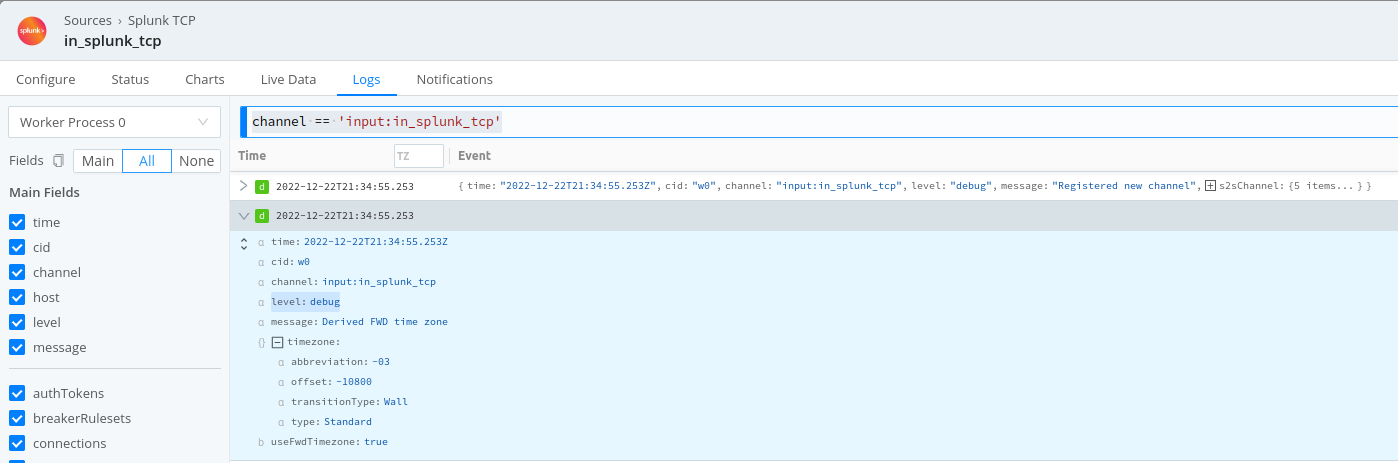Click the string type icon before abbreviation
The image size is (1398, 463).
281,362
